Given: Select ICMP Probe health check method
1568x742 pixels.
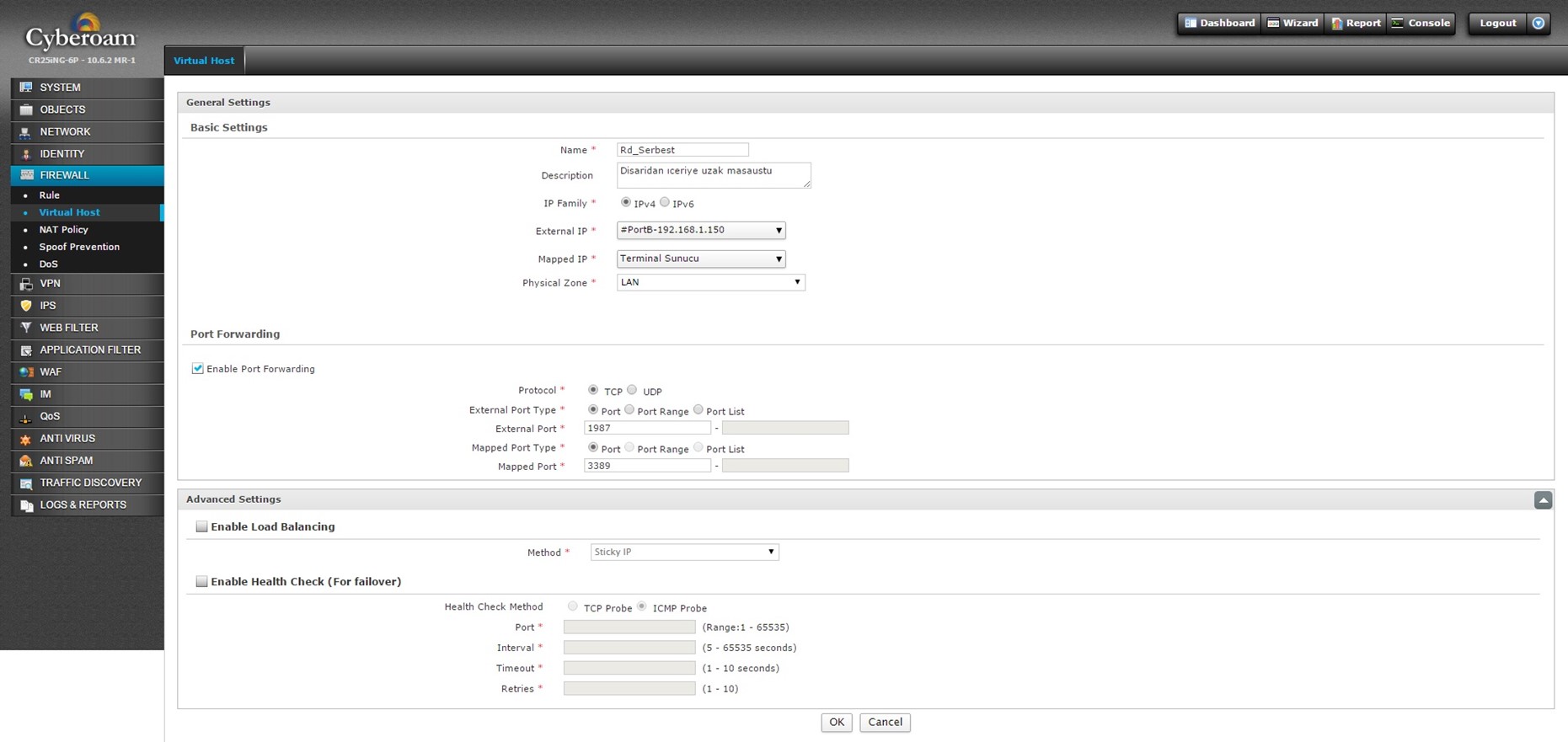Looking at the screenshot, I should pyautogui.click(x=642, y=606).
